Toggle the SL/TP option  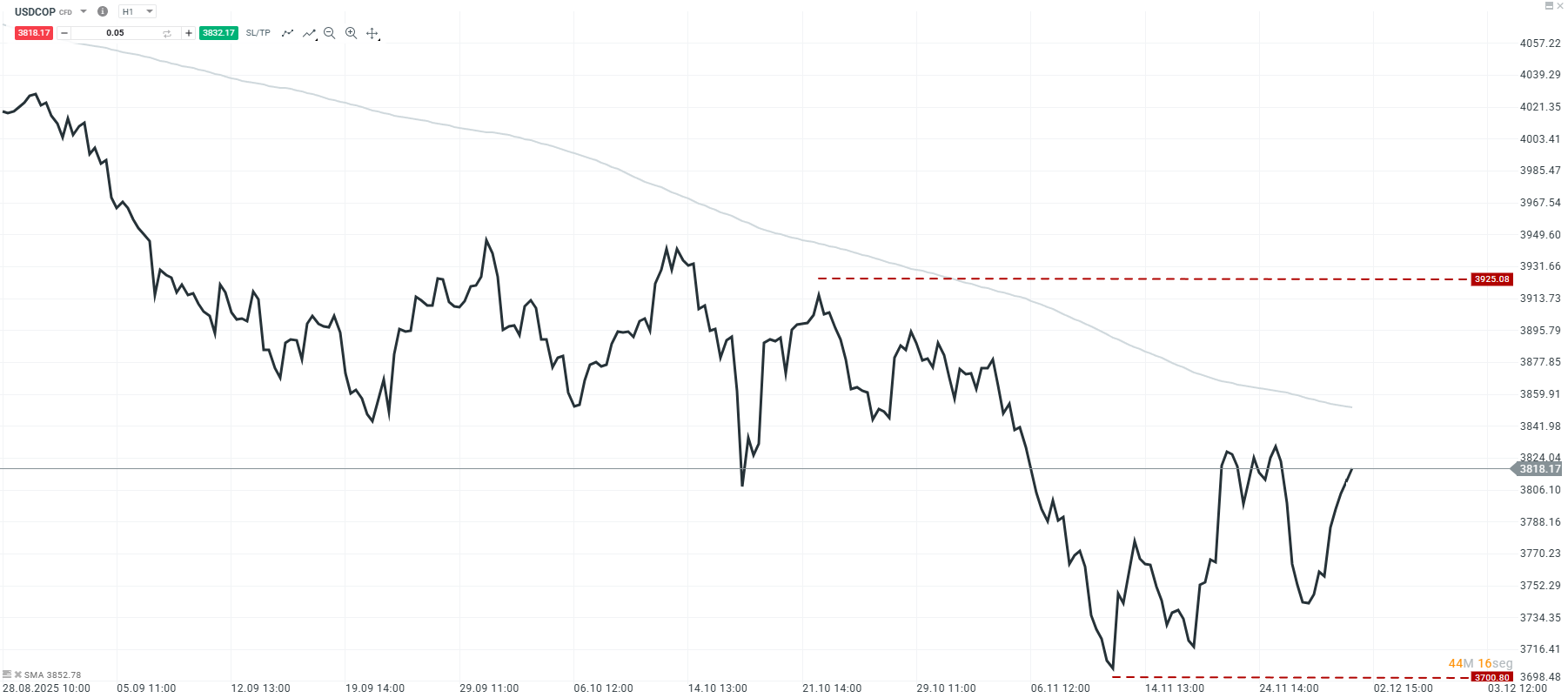tap(258, 33)
